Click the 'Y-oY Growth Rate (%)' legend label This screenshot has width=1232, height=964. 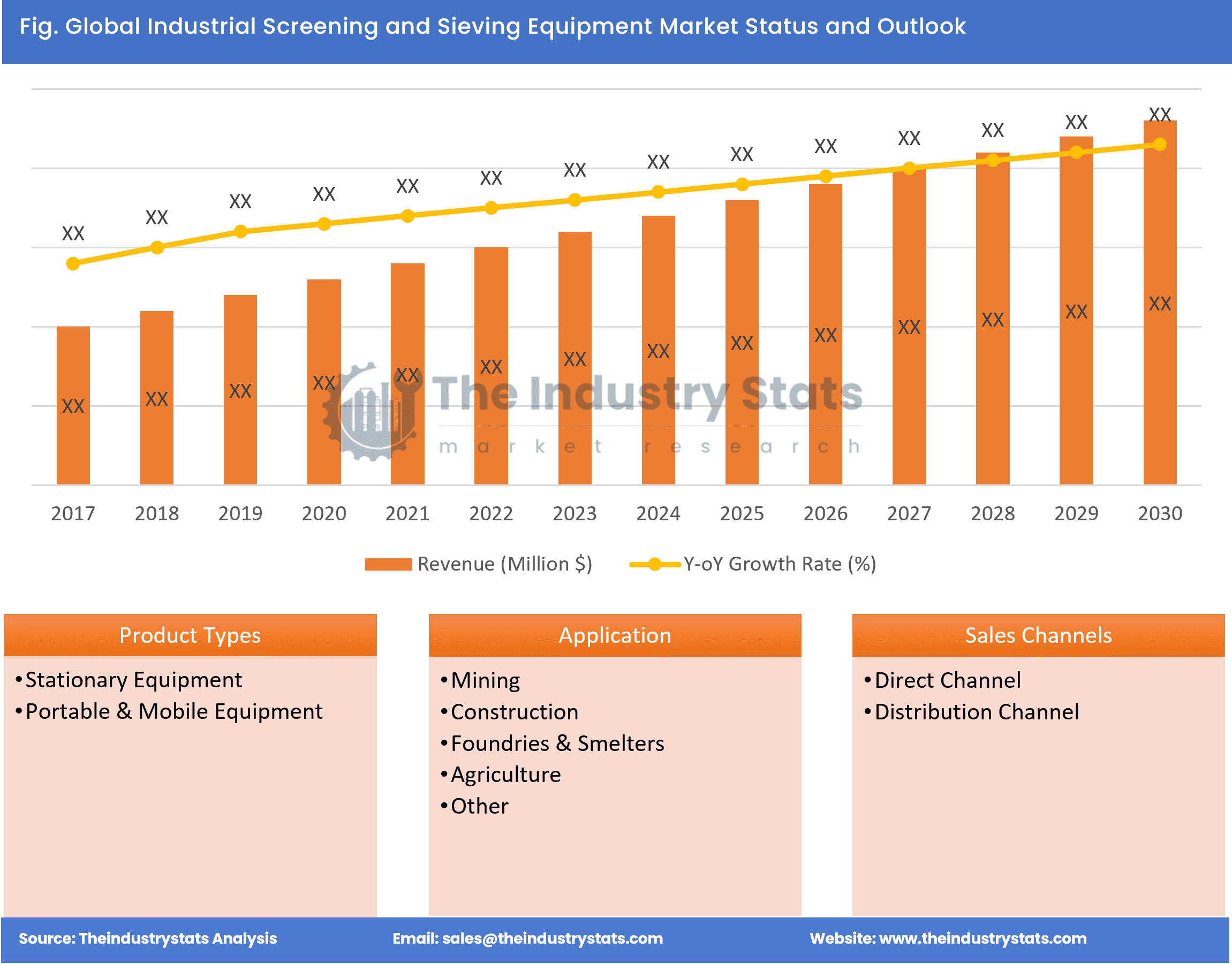coord(780,564)
